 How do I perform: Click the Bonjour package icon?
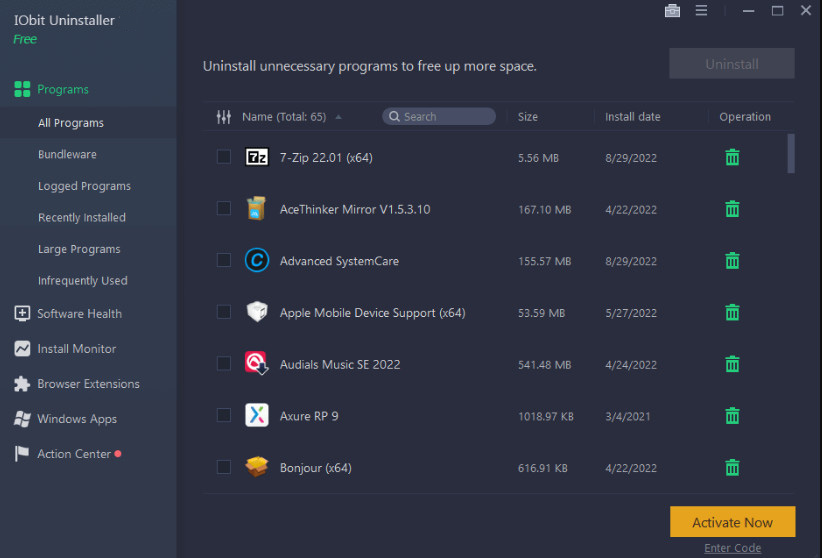click(x=256, y=467)
